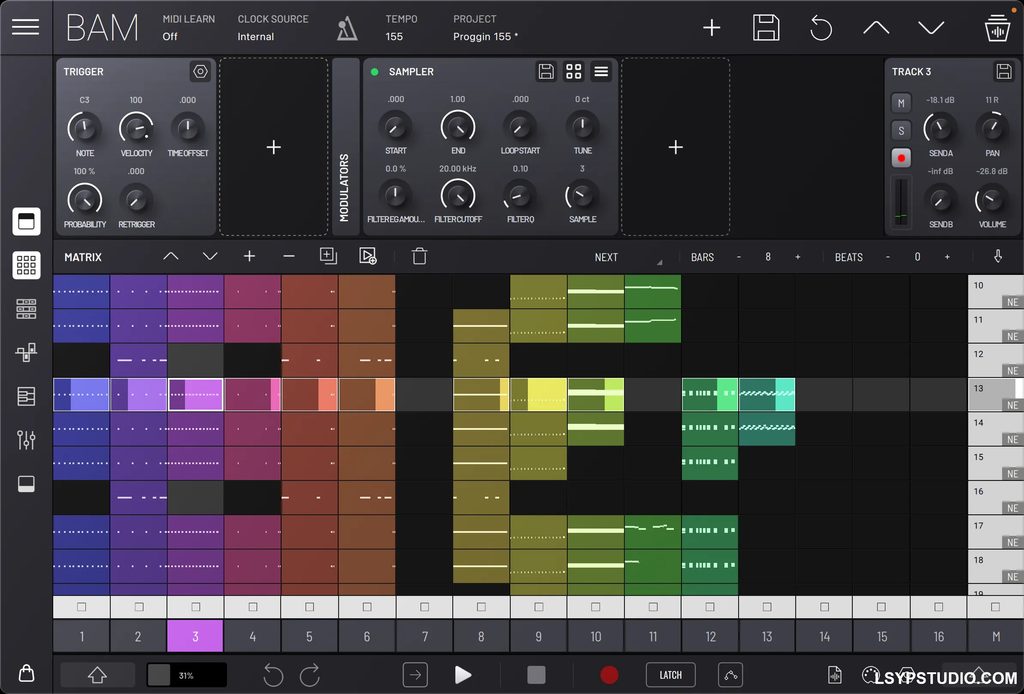The height and width of the screenshot is (694, 1024).
Task: Undo the last action
Action: 272,674
